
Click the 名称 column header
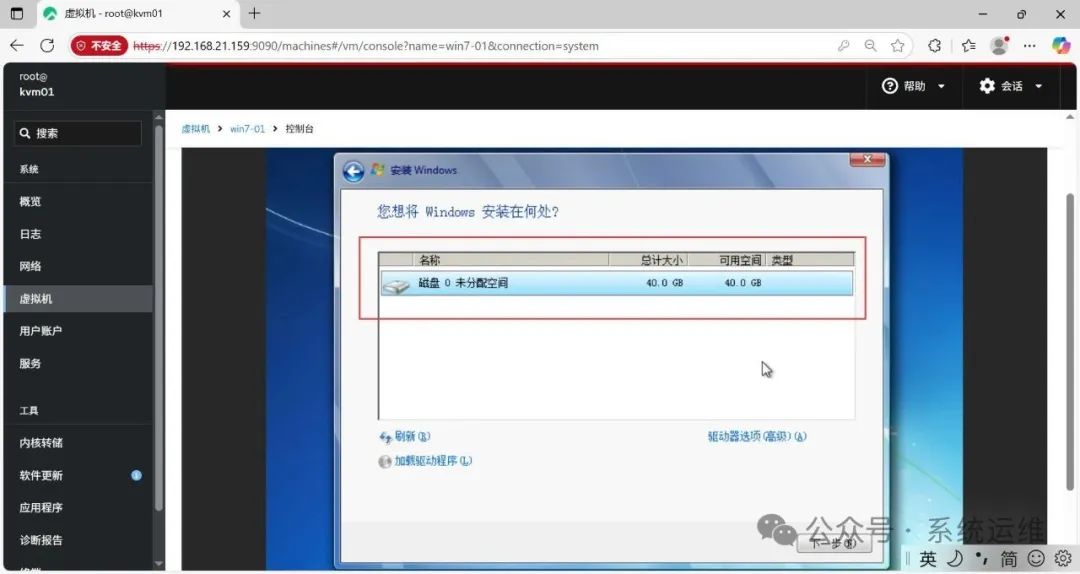tap(510, 260)
